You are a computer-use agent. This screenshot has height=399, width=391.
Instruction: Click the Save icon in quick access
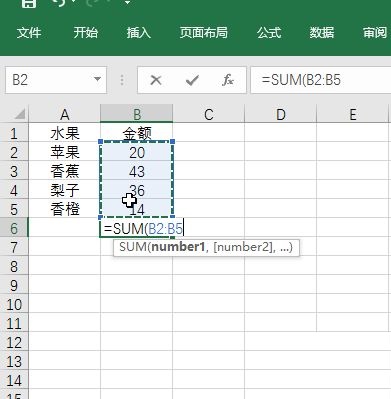pyautogui.click(x=29, y=3)
